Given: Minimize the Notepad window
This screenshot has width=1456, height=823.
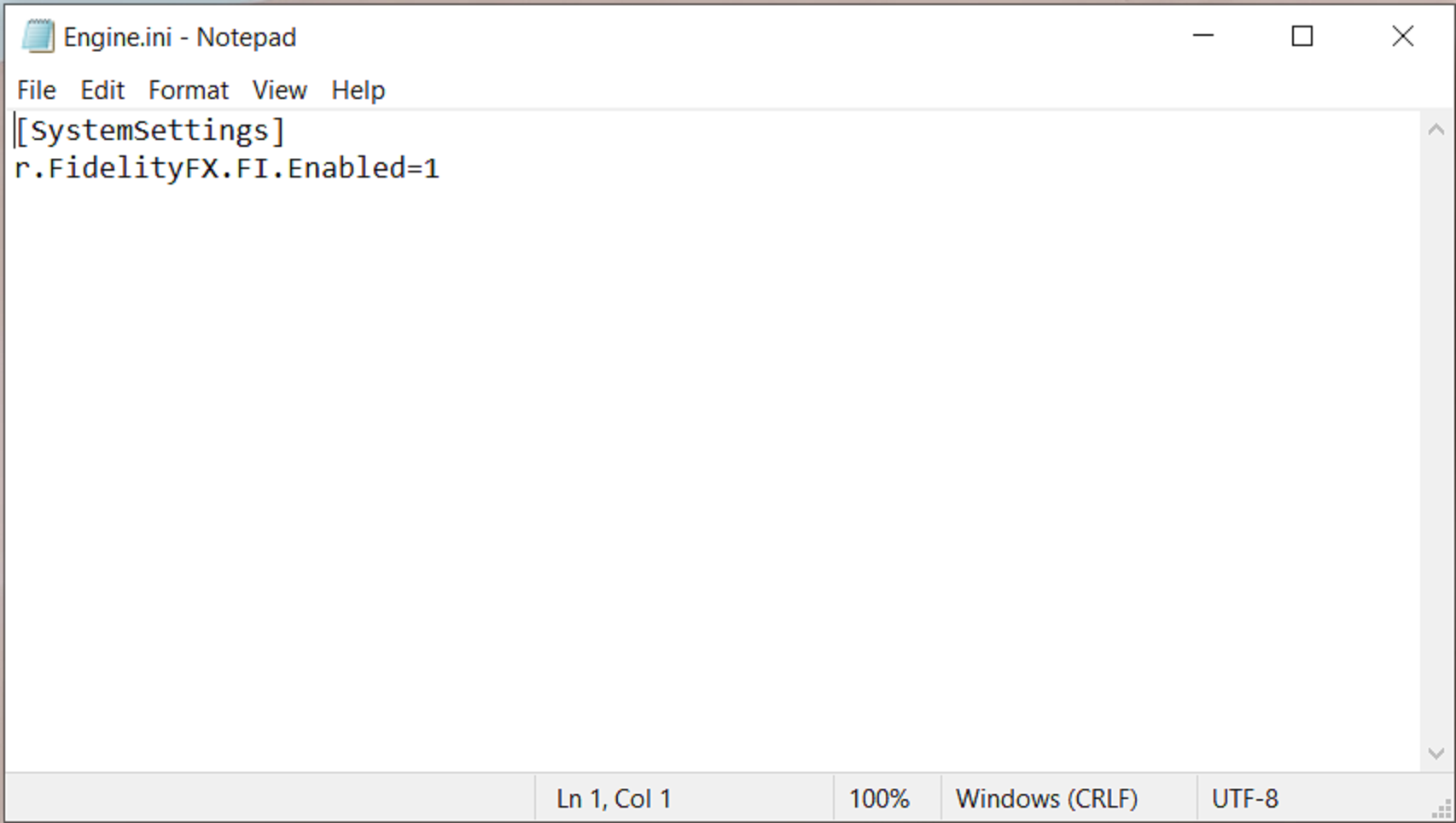Looking at the screenshot, I should click(x=1203, y=36).
